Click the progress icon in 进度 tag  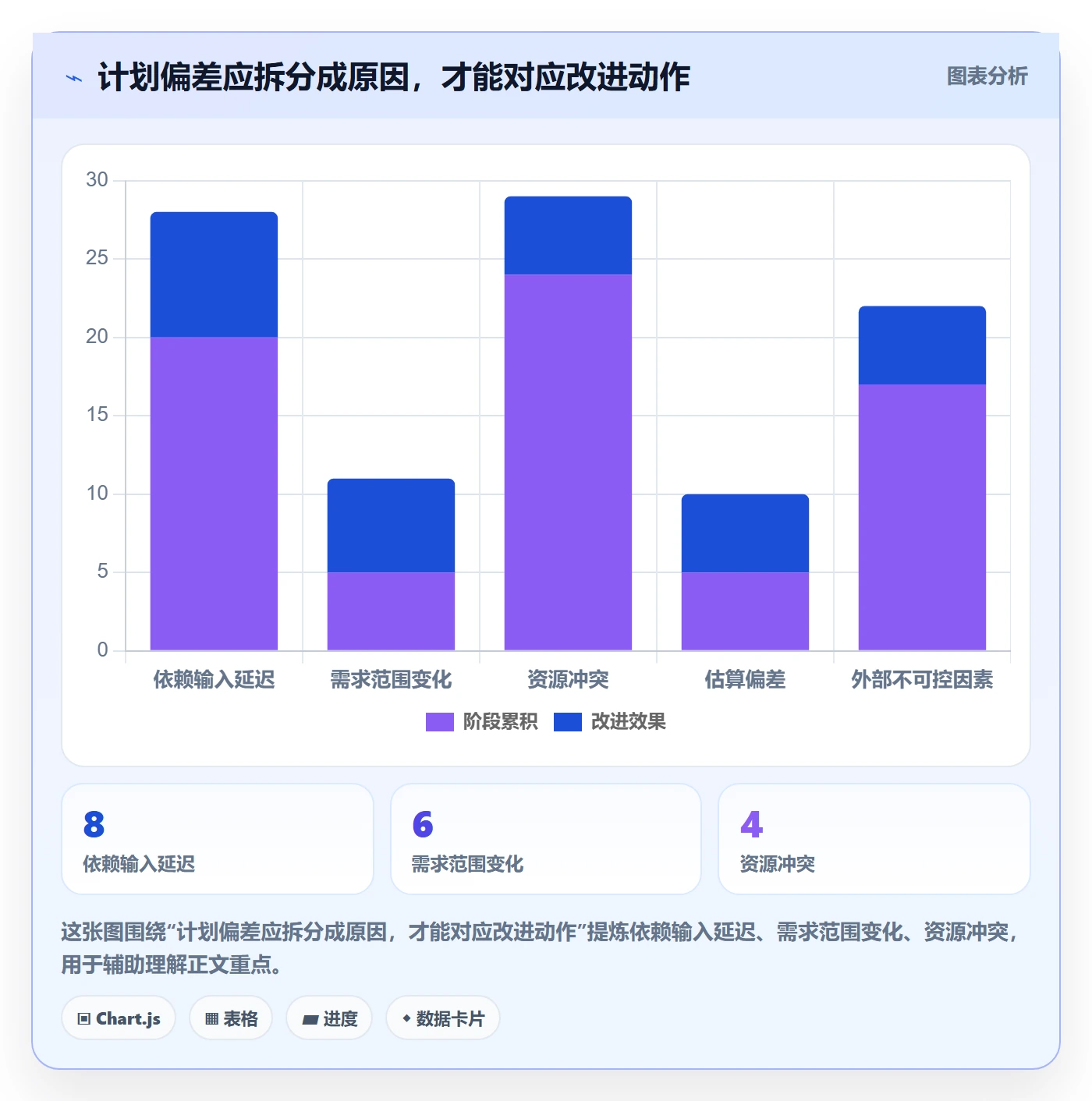coord(310,1019)
